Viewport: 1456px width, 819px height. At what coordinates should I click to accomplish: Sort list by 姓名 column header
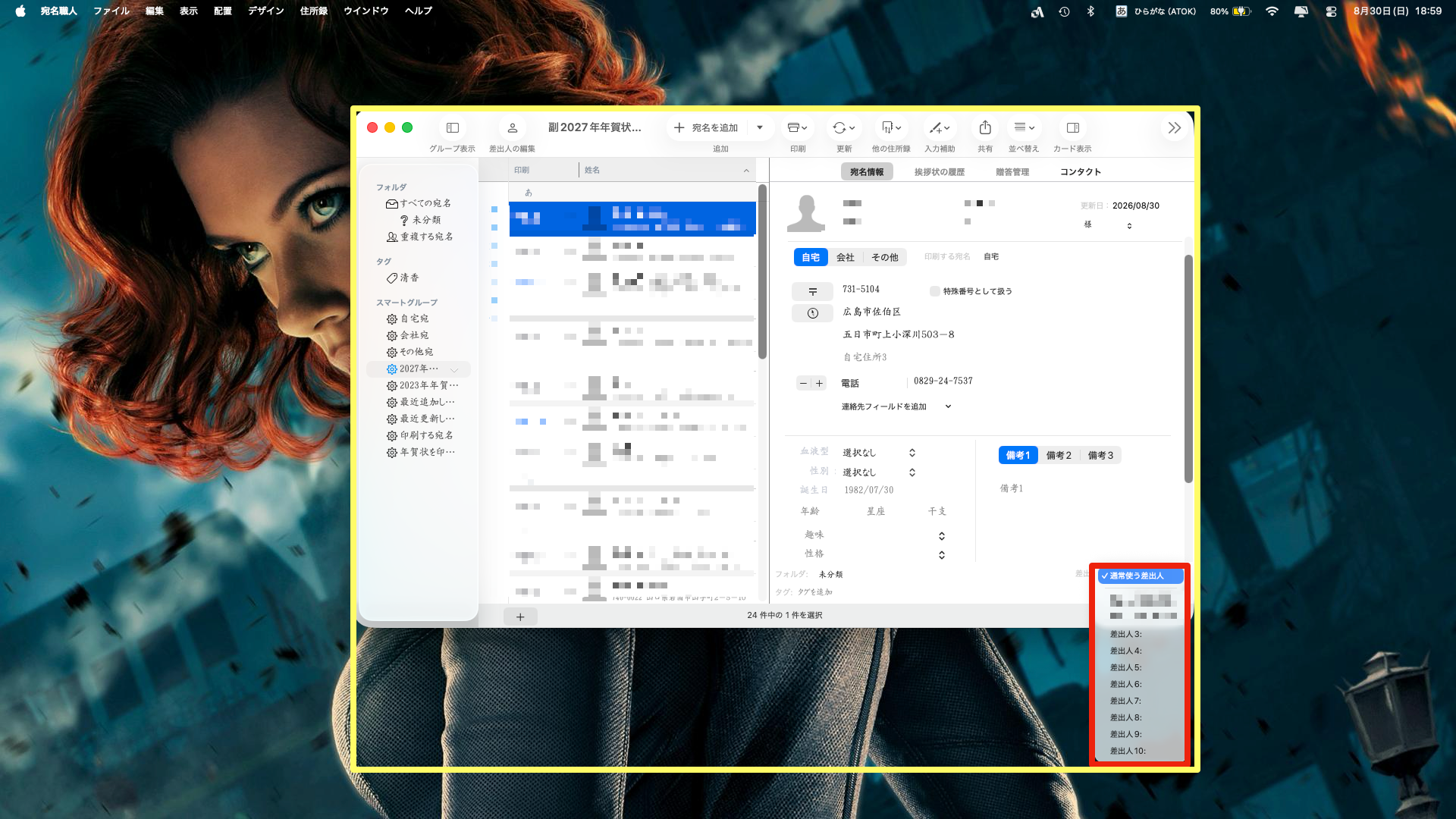[x=667, y=171]
